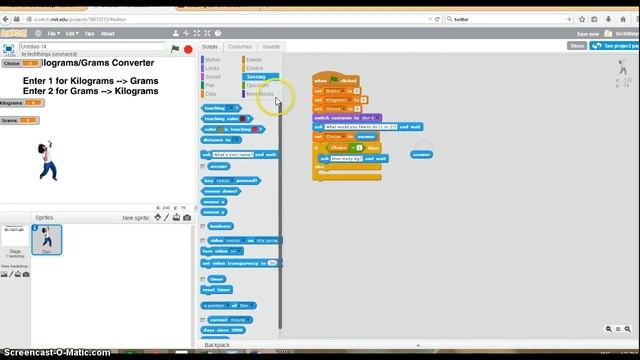Zoom in the scripts area
The height and width of the screenshot is (360, 640).
click(628, 329)
